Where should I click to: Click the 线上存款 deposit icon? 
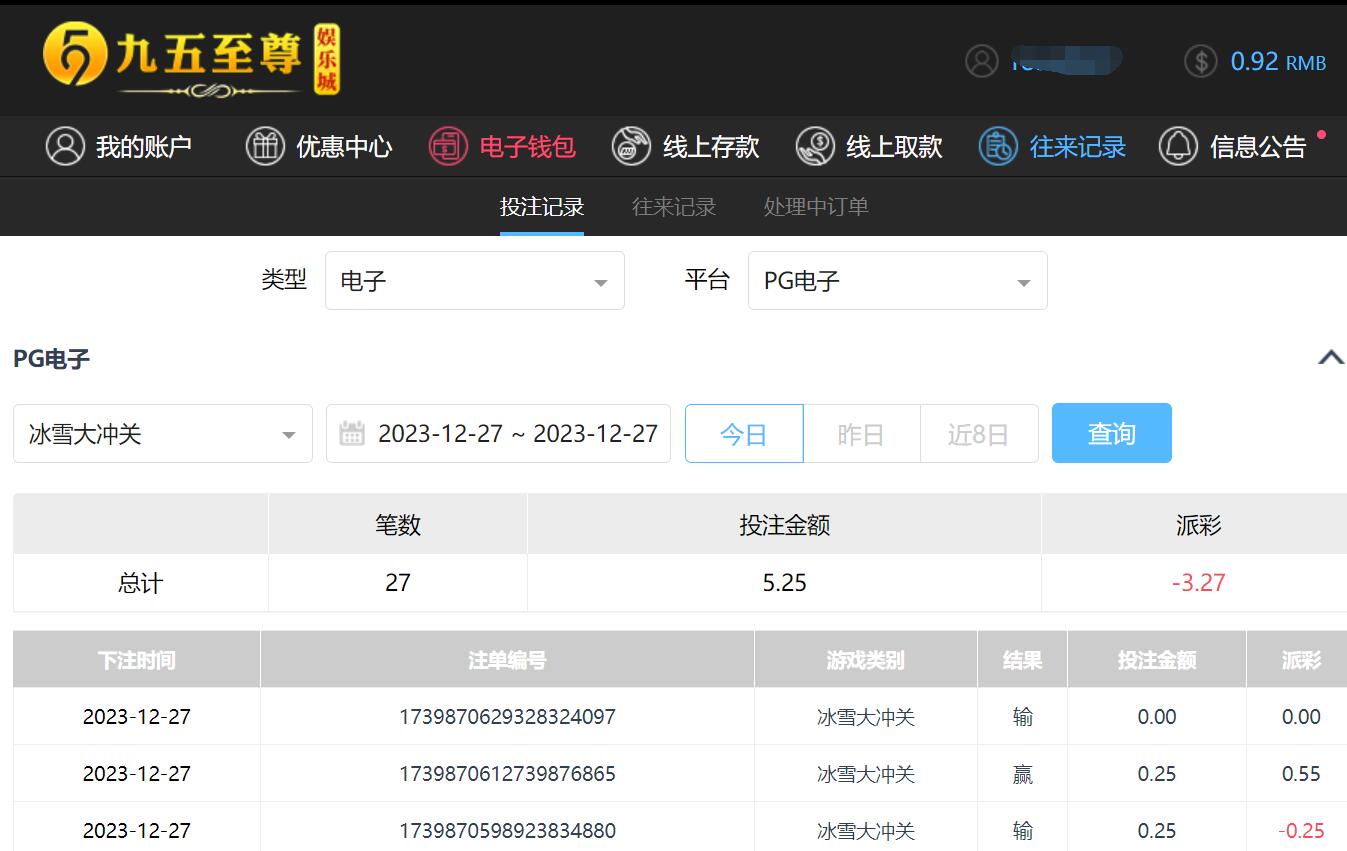pos(631,147)
